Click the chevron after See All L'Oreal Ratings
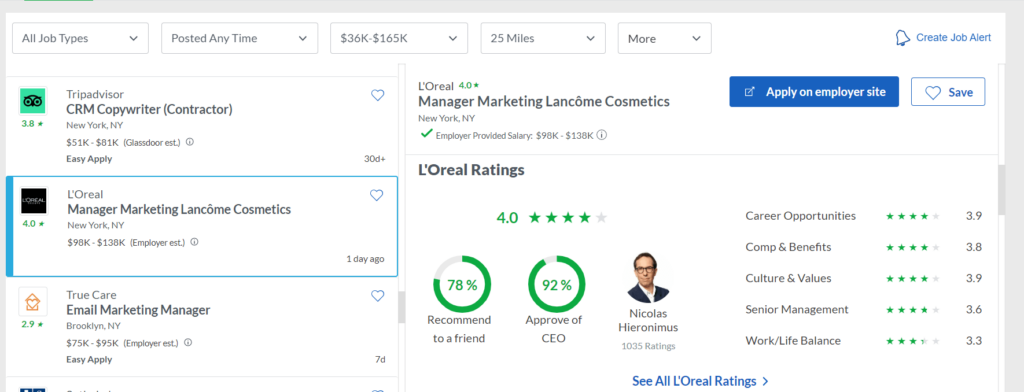 (x=765, y=381)
